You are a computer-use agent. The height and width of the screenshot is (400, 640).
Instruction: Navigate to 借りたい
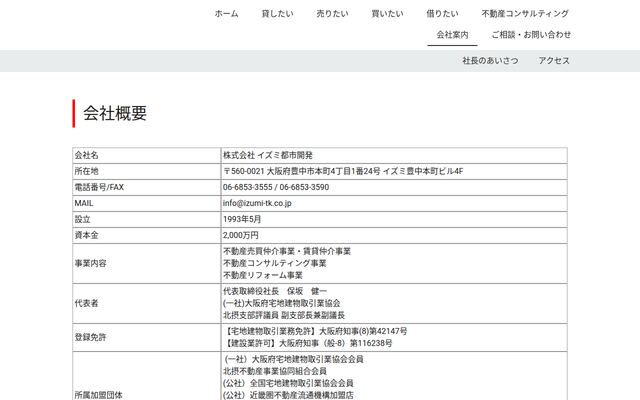point(442,13)
